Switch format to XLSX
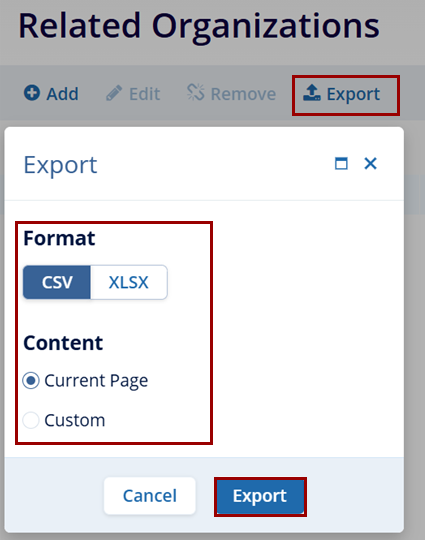 click(x=129, y=282)
